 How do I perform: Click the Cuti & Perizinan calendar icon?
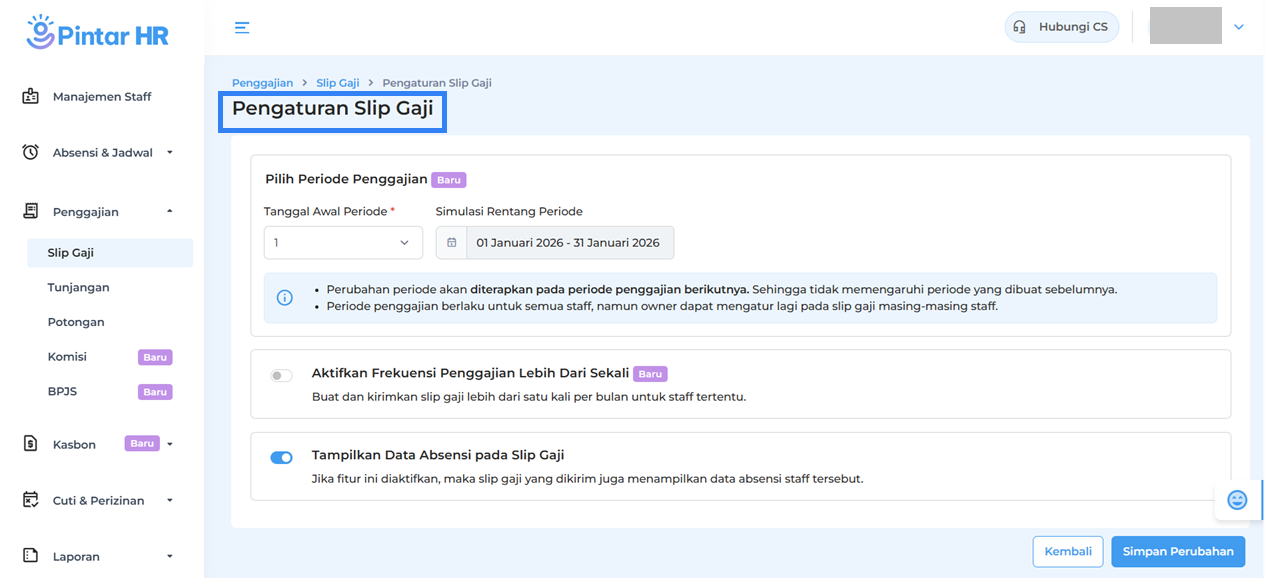(31, 500)
